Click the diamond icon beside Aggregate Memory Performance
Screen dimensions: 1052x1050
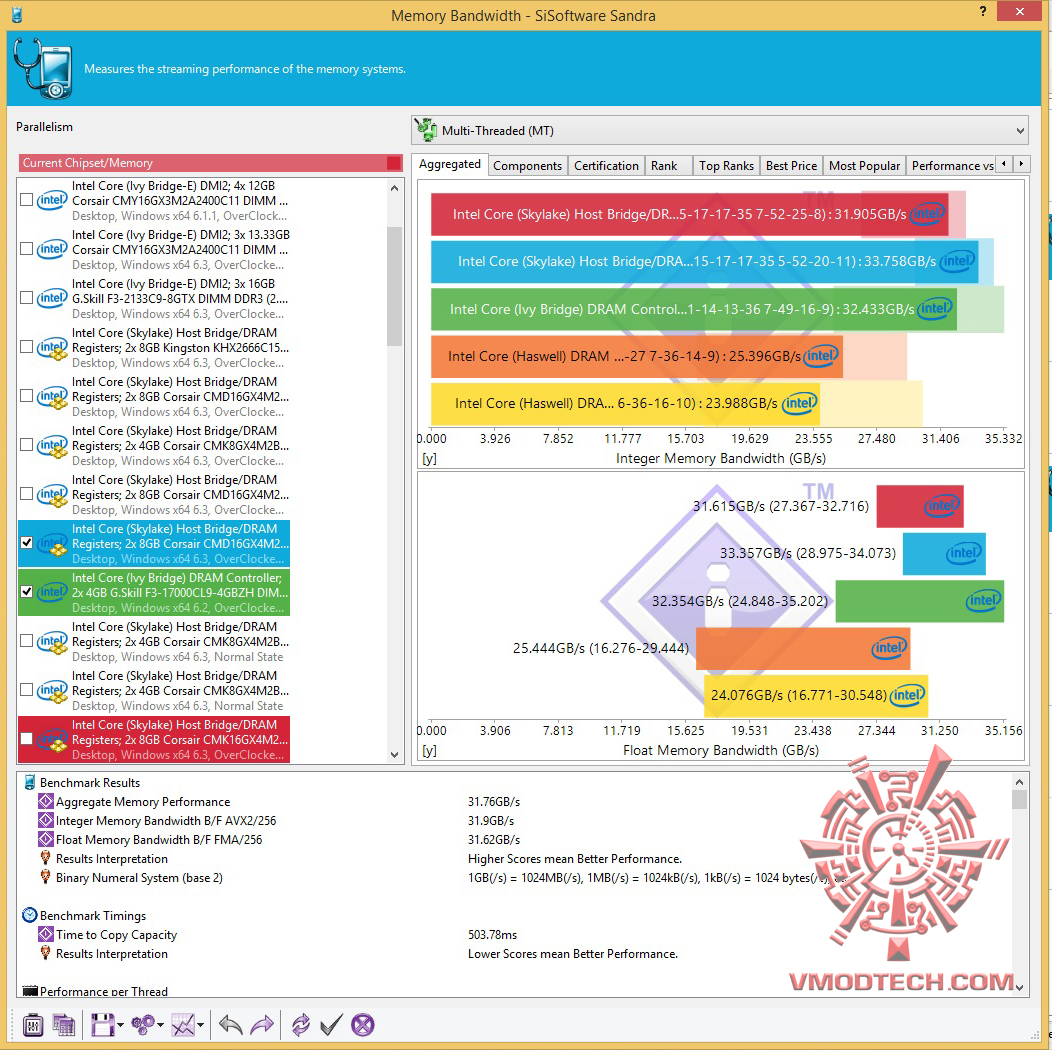(46, 801)
